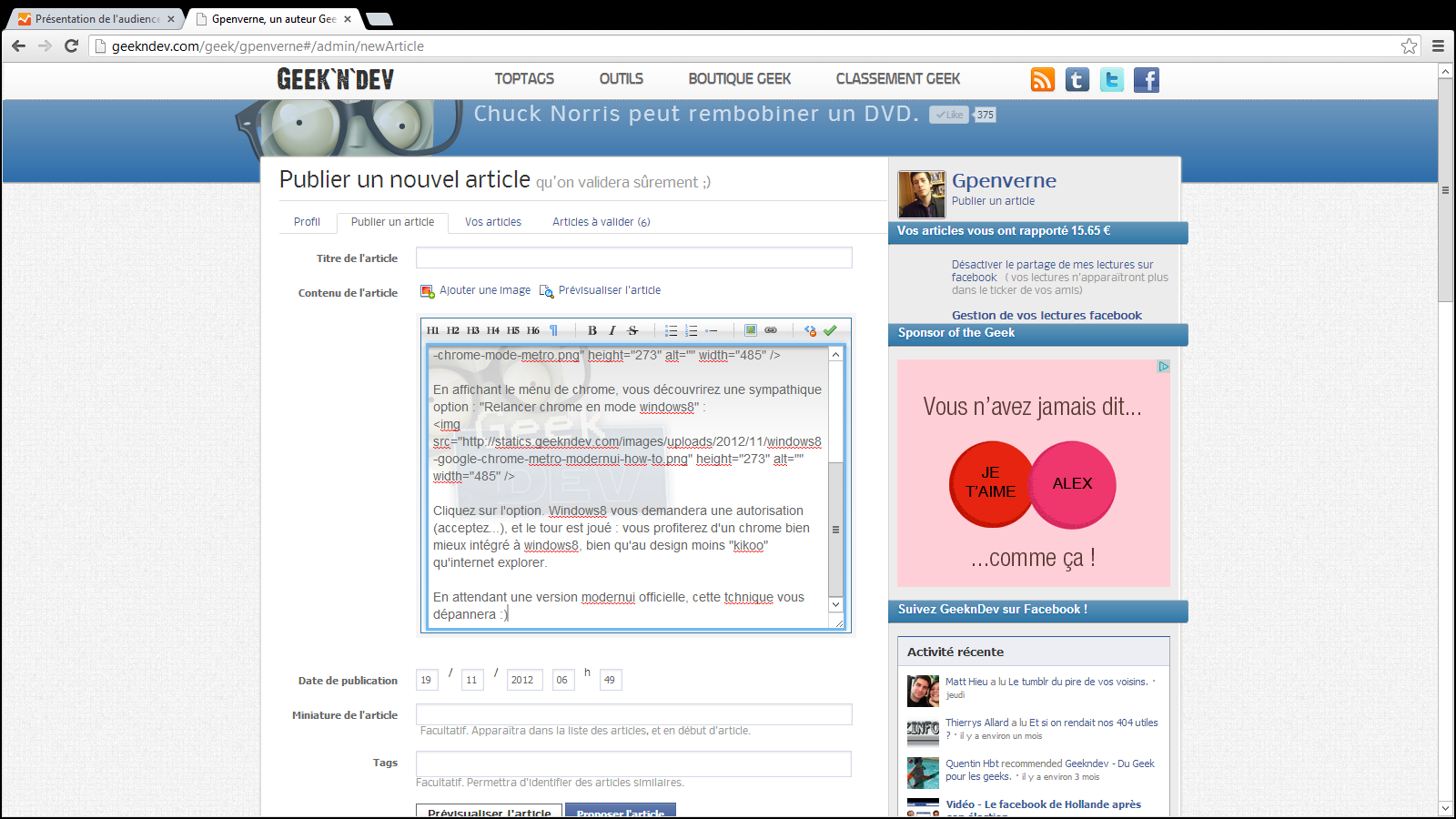Open the Vos articles tab
The width and height of the screenshot is (1456, 819).
(x=493, y=222)
